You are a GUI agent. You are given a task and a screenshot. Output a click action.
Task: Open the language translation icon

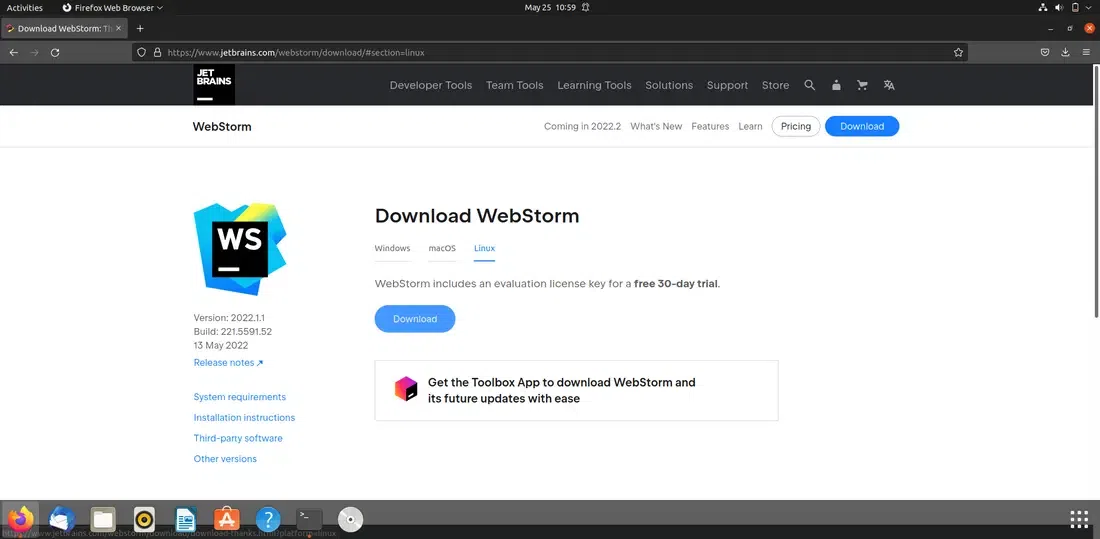click(x=889, y=85)
